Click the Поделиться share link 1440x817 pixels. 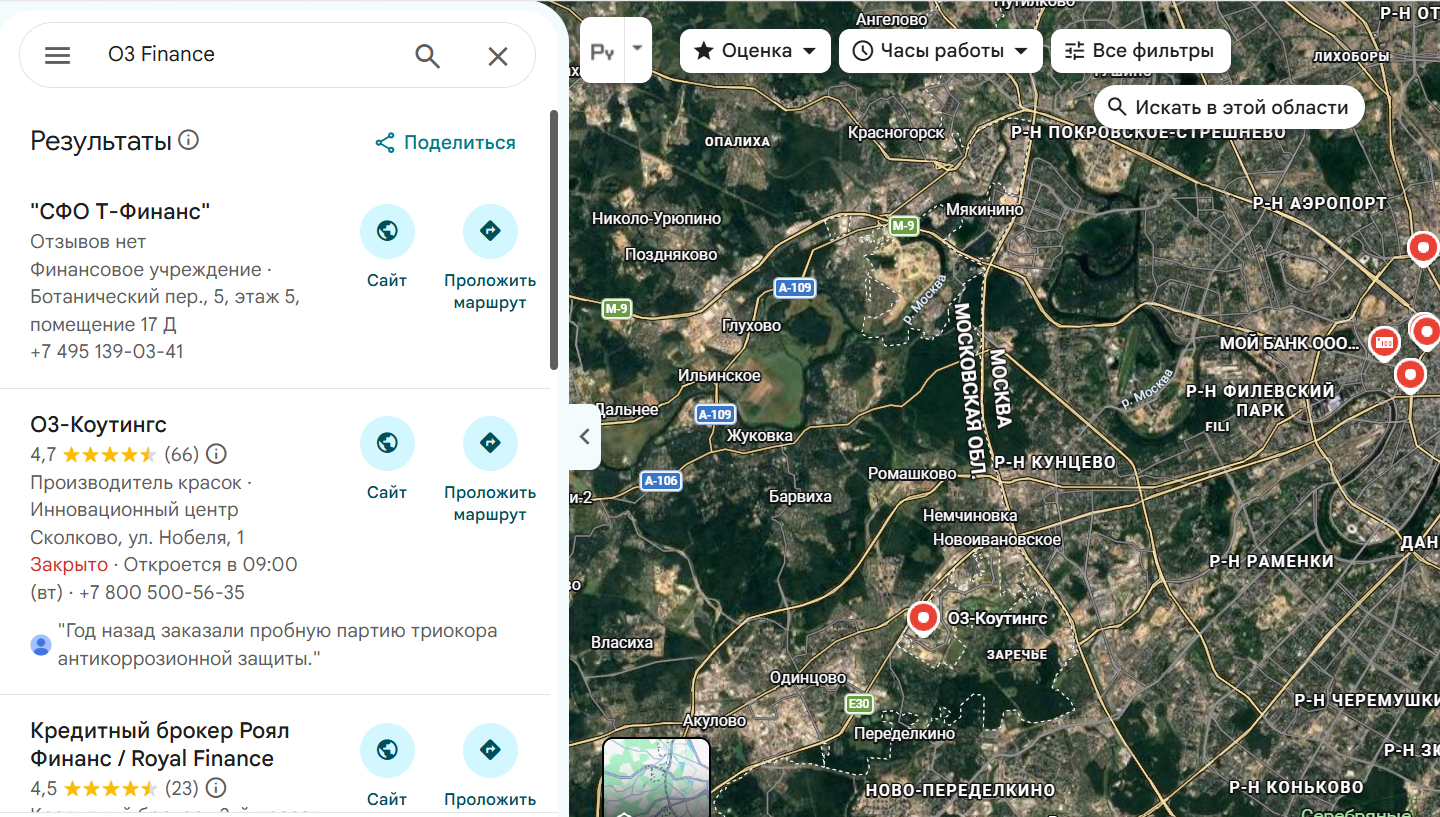point(445,143)
